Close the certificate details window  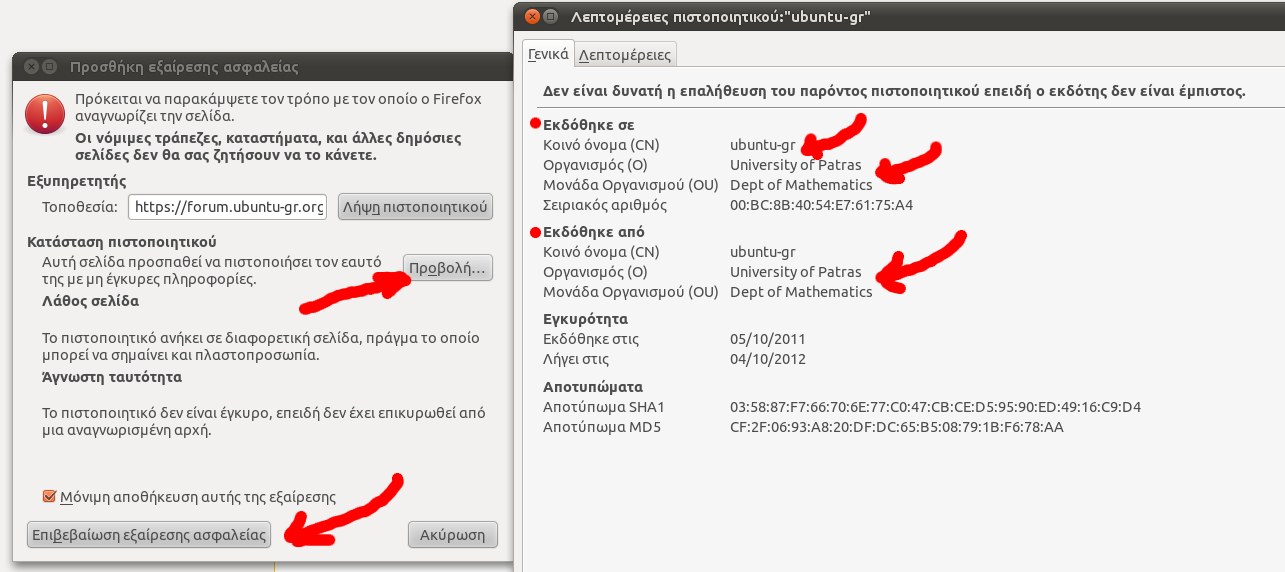tap(531, 16)
